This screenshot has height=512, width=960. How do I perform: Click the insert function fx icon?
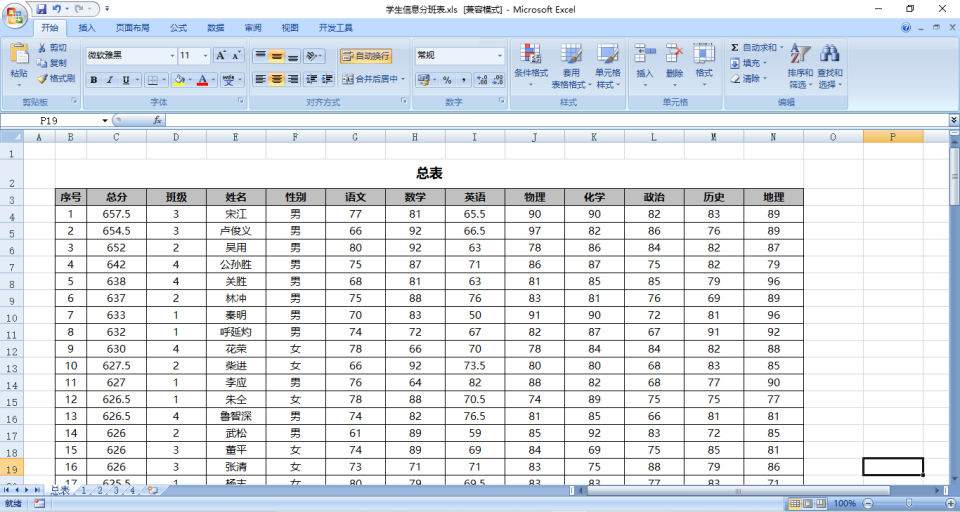(157, 121)
